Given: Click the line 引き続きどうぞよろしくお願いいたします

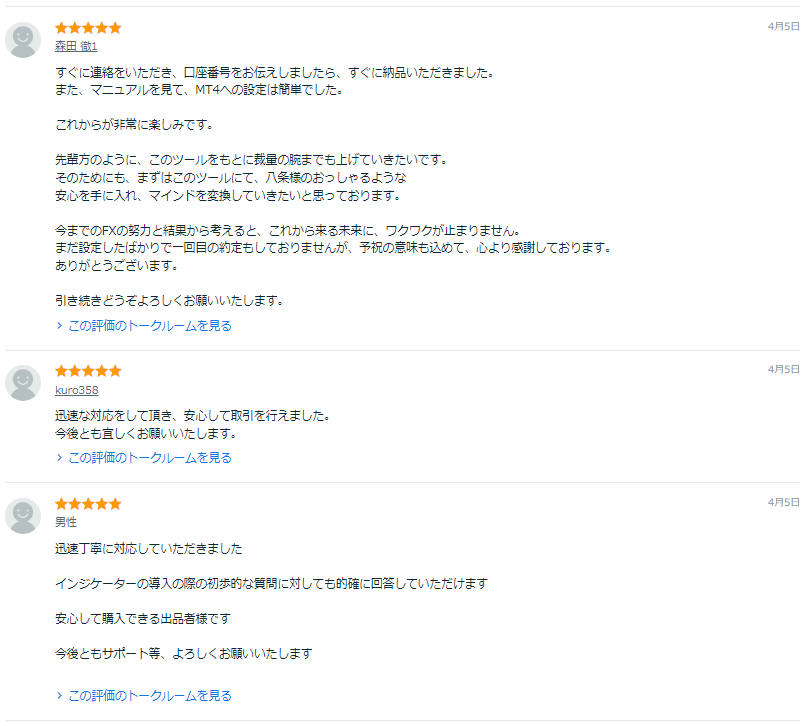Looking at the screenshot, I should coord(170,300).
